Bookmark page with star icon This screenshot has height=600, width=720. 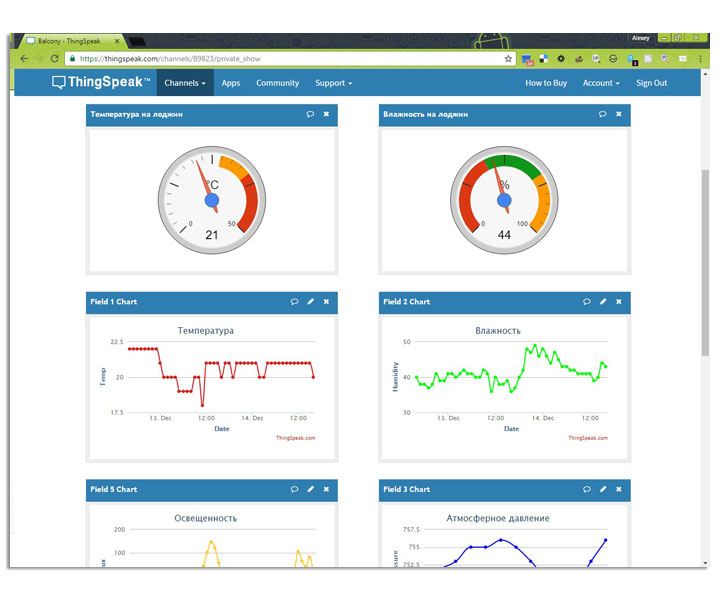click(508, 59)
